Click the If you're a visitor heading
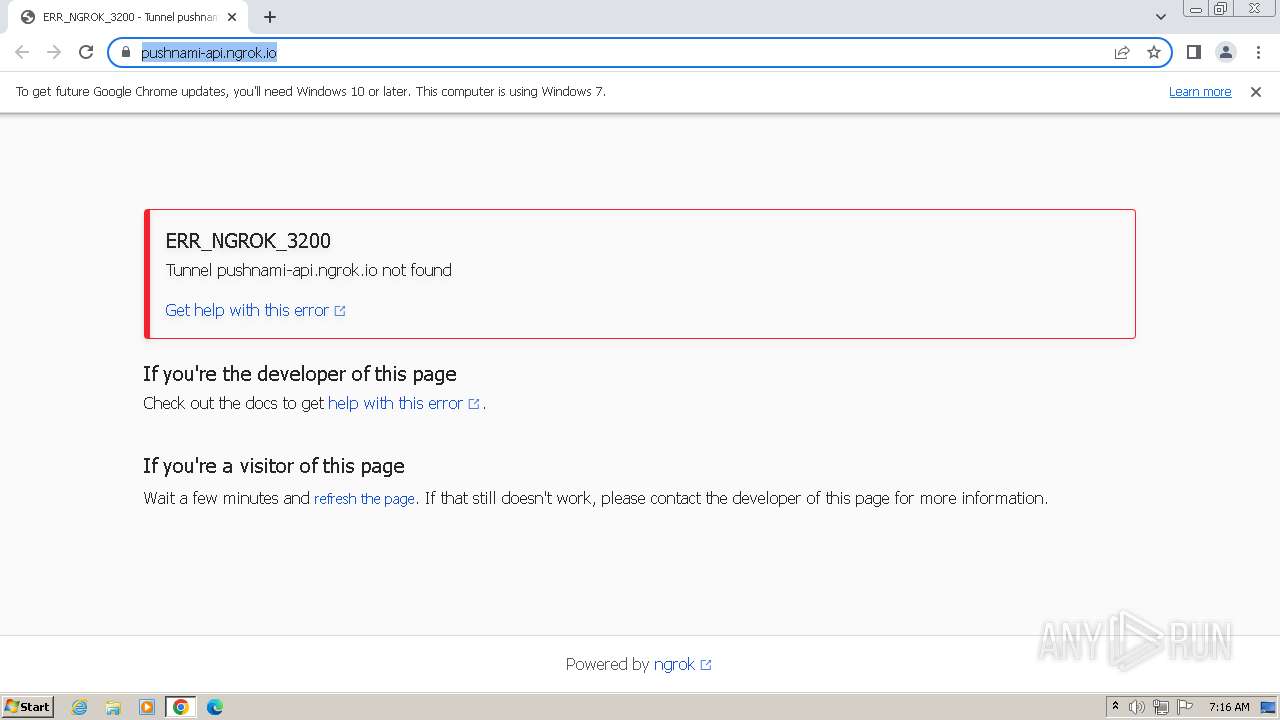The height and width of the screenshot is (720, 1280). coord(274,466)
